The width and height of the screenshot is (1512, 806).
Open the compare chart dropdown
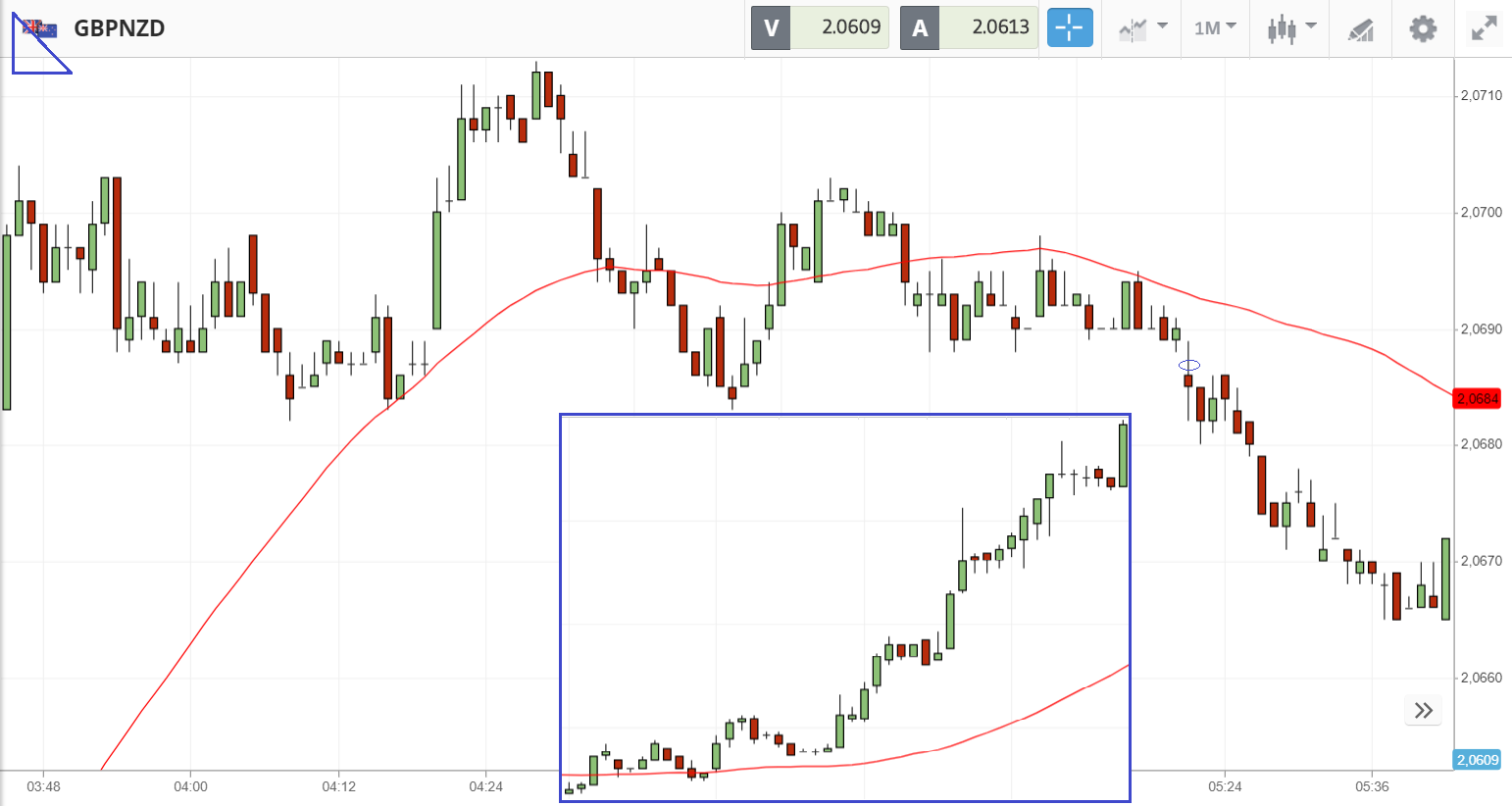[1162, 26]
